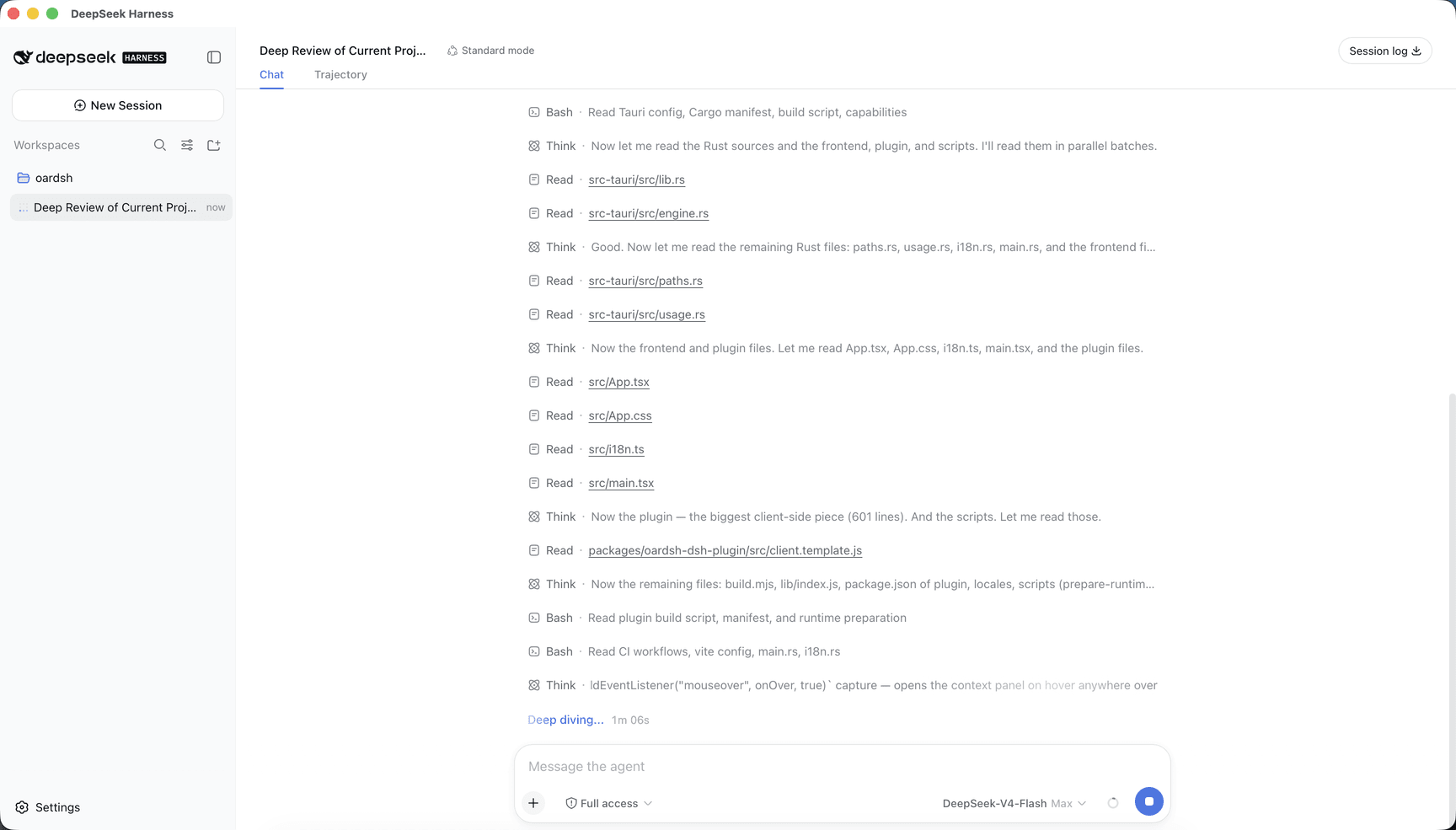Open src-tauri/src/paths.rs link
Image resolution: width=1456 pixels, height=830 pixels.
[x=645, y=281]
